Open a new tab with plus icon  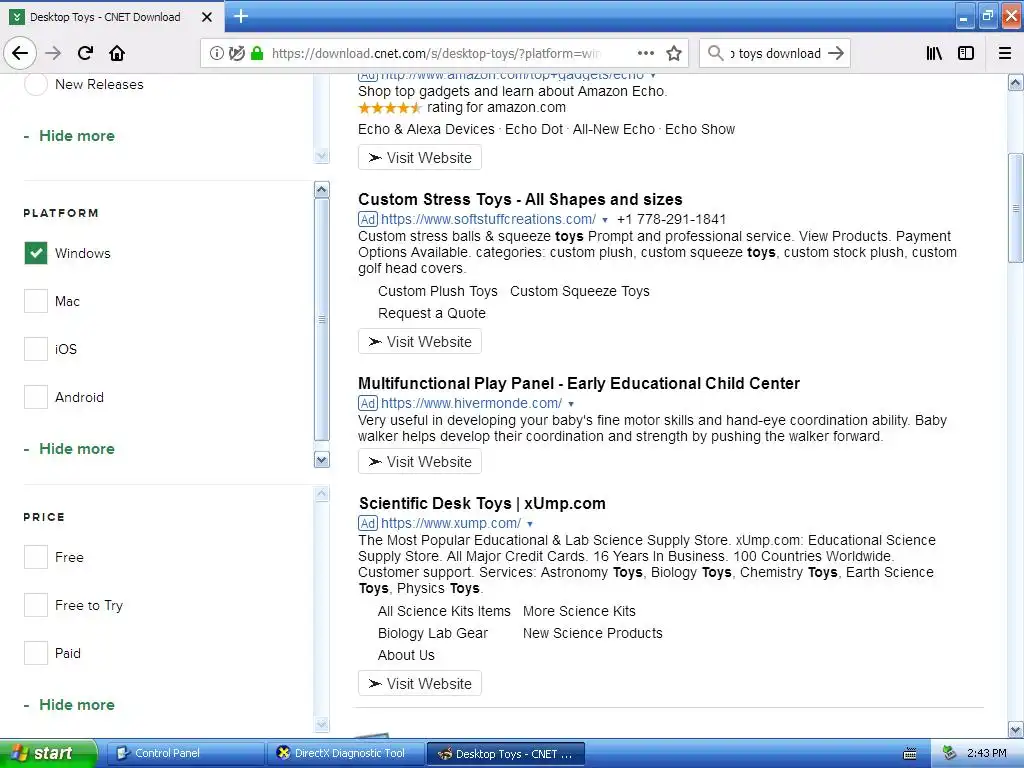click(241, 16)
